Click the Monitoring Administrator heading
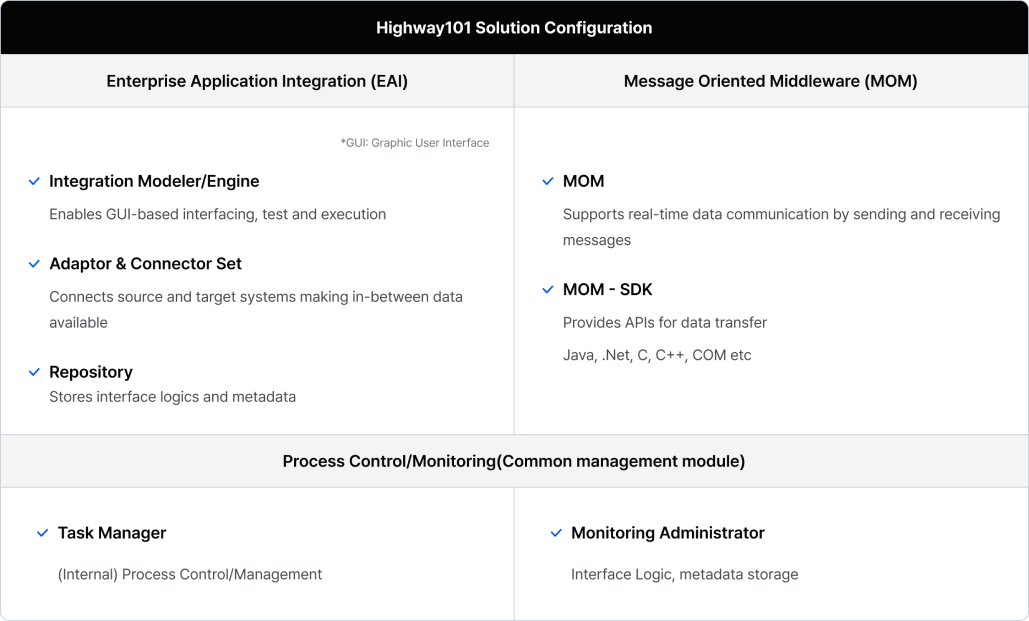Viewport: 1029px width, 621px height. pyautogui.click(x=668, y=533)
